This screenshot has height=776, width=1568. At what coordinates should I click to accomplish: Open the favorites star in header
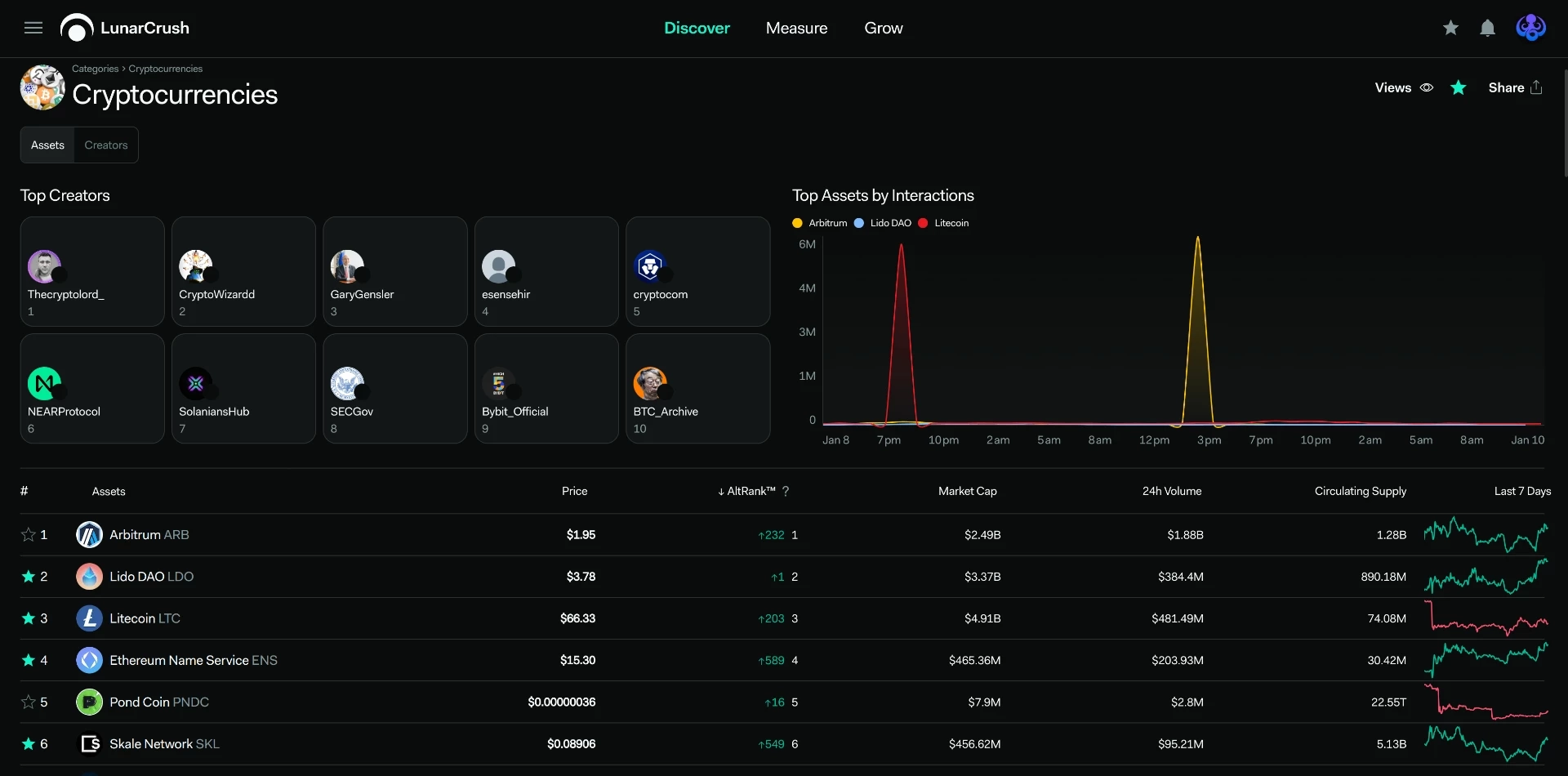click(x=1450, y=28)
